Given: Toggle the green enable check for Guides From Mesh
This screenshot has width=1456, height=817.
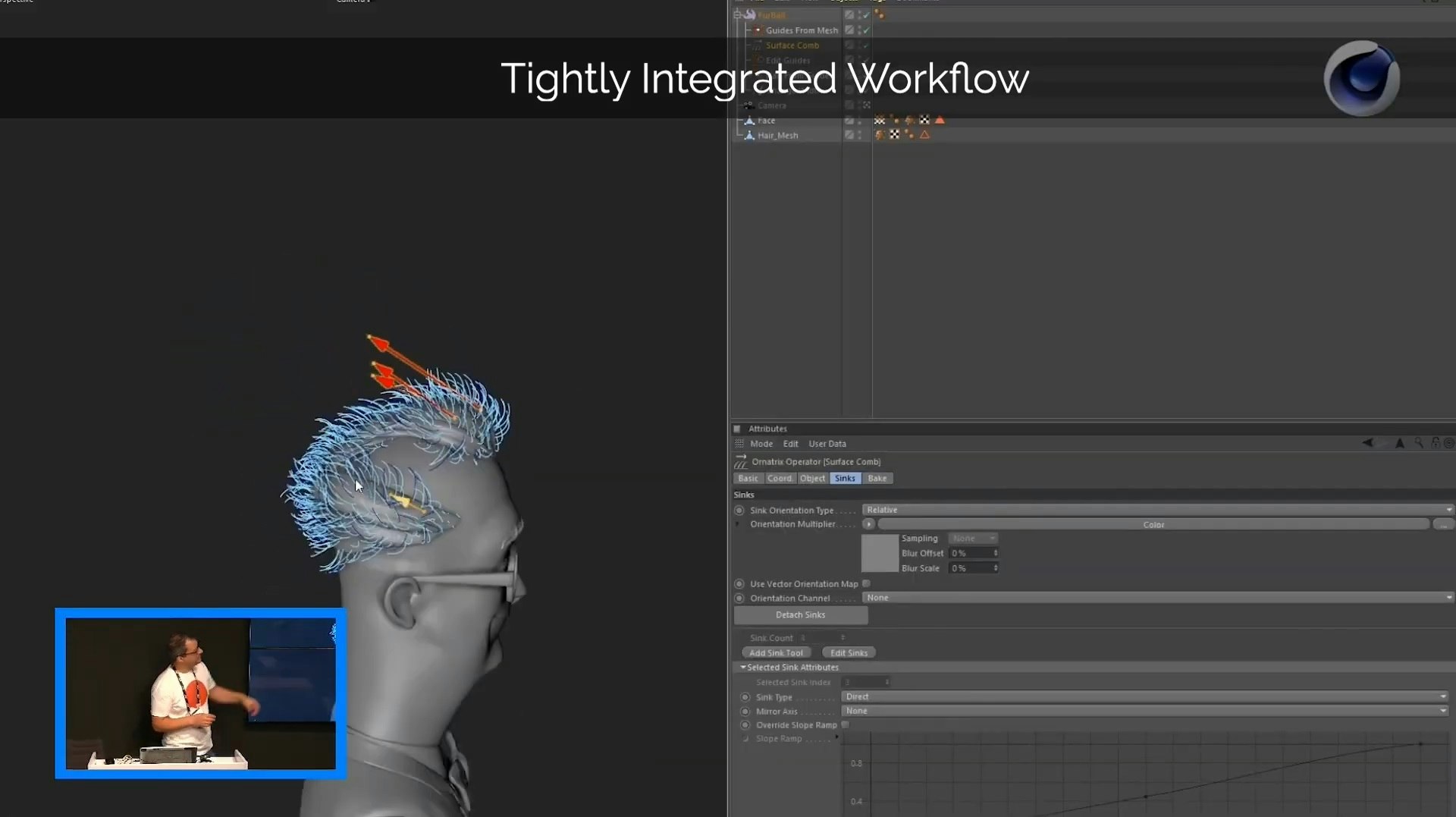Looking at the screenshot, I should 866,30.
